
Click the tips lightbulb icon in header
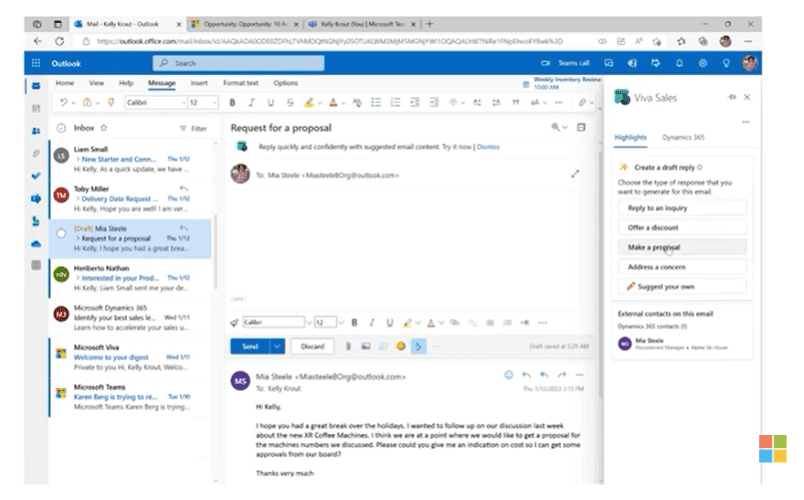(x=726, y=63)
